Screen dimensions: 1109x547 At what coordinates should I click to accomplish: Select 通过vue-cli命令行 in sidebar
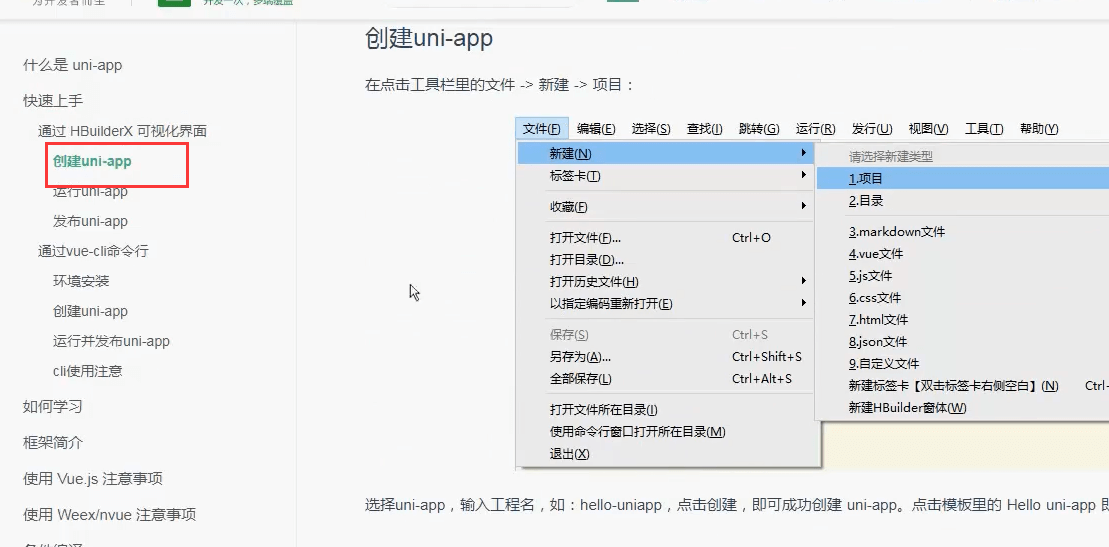[93, 251]
